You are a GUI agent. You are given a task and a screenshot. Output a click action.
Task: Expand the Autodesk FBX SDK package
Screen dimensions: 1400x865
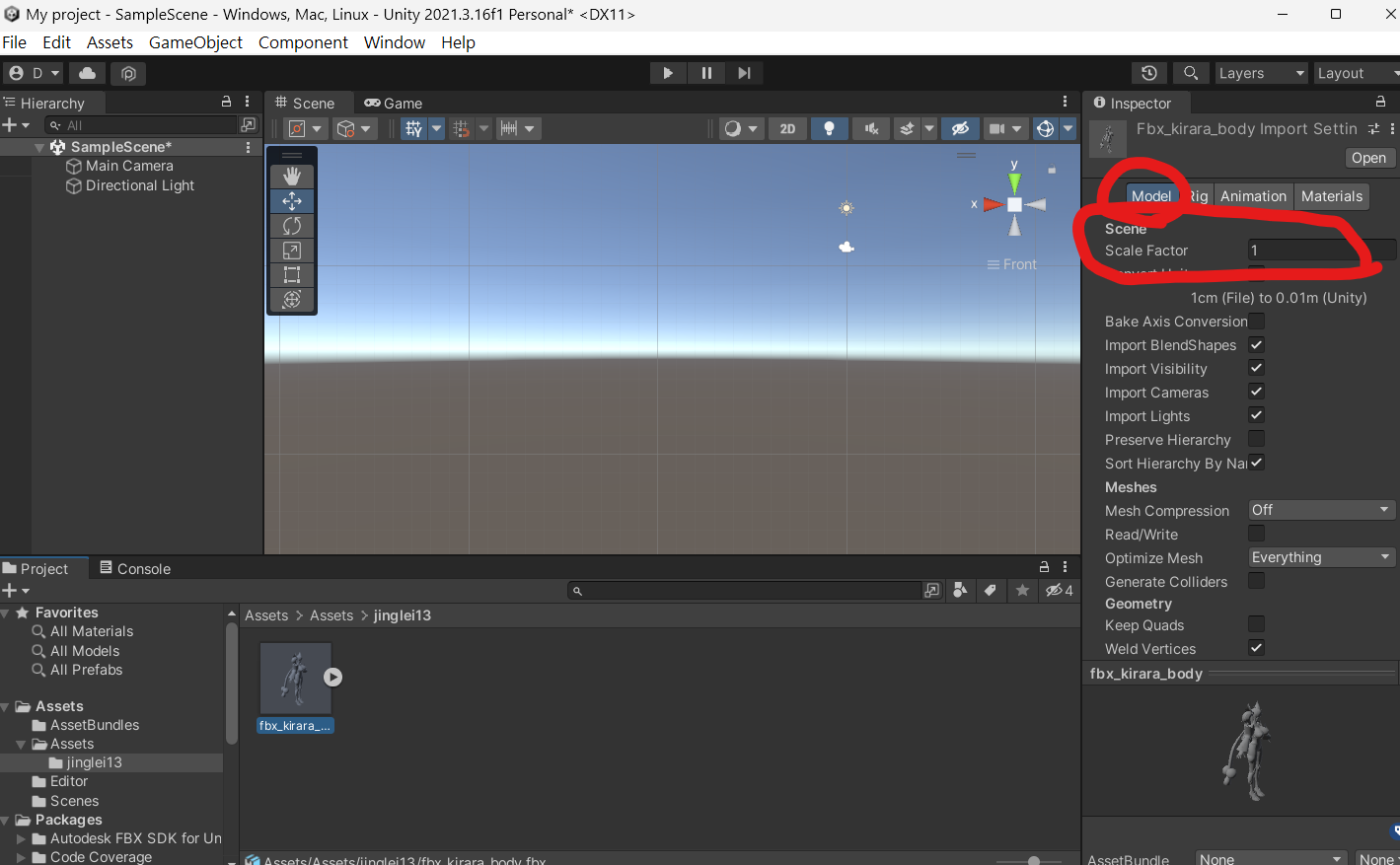tap(22, 838)
